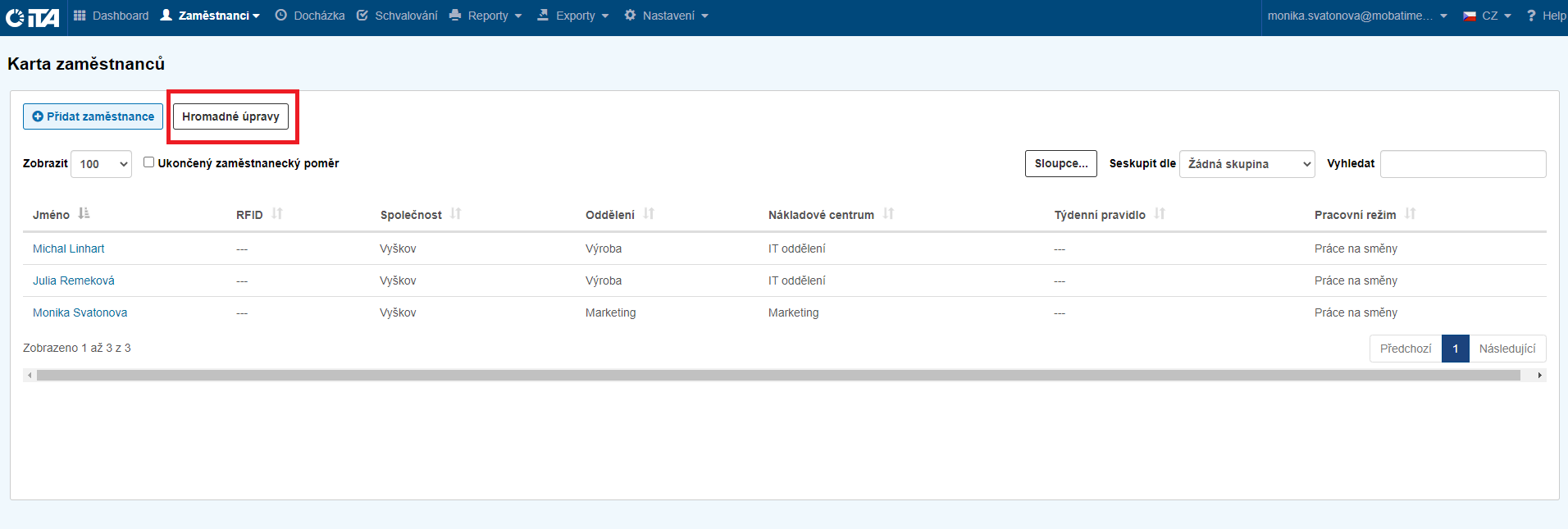Enable Ukončený zaměstnanecký poměr checkbox
This screenshot has height=529, width=1568.
148,162
